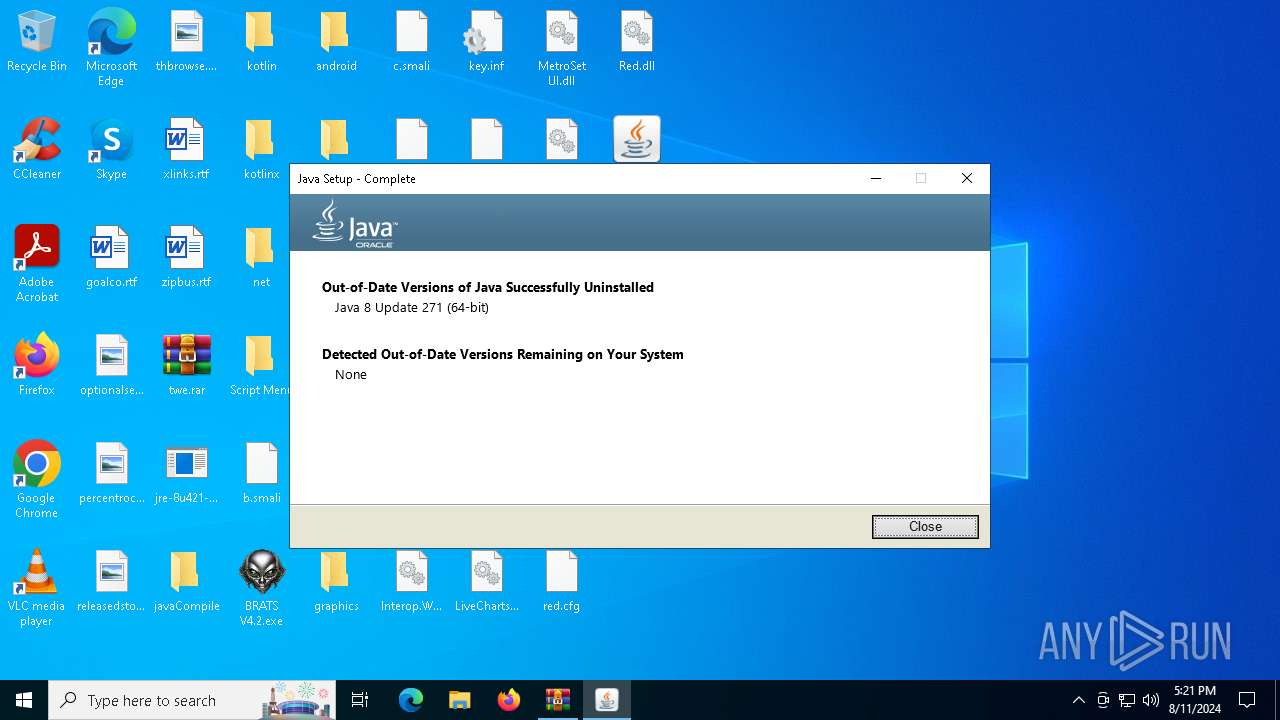
Task: Select the thbrowse image file icon
Action: point(186,42)
